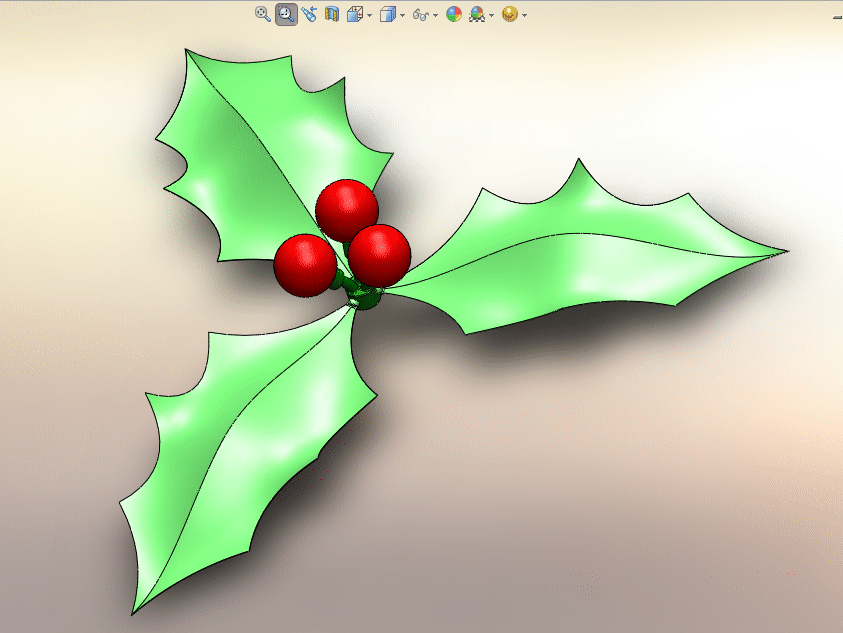Toggle off the active Zoom to Area tool
843x633 pixels.
pos(286,14)
